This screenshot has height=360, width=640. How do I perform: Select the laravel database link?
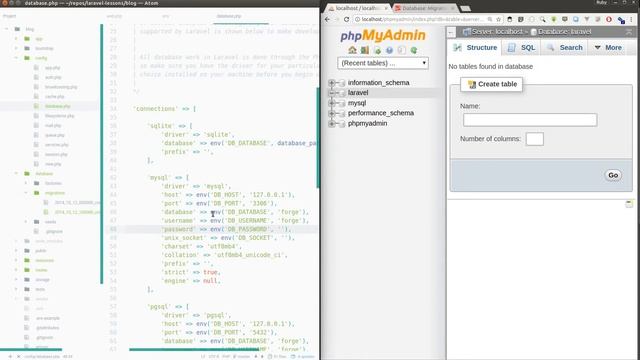pyautogui.click(x=358, y=93)
